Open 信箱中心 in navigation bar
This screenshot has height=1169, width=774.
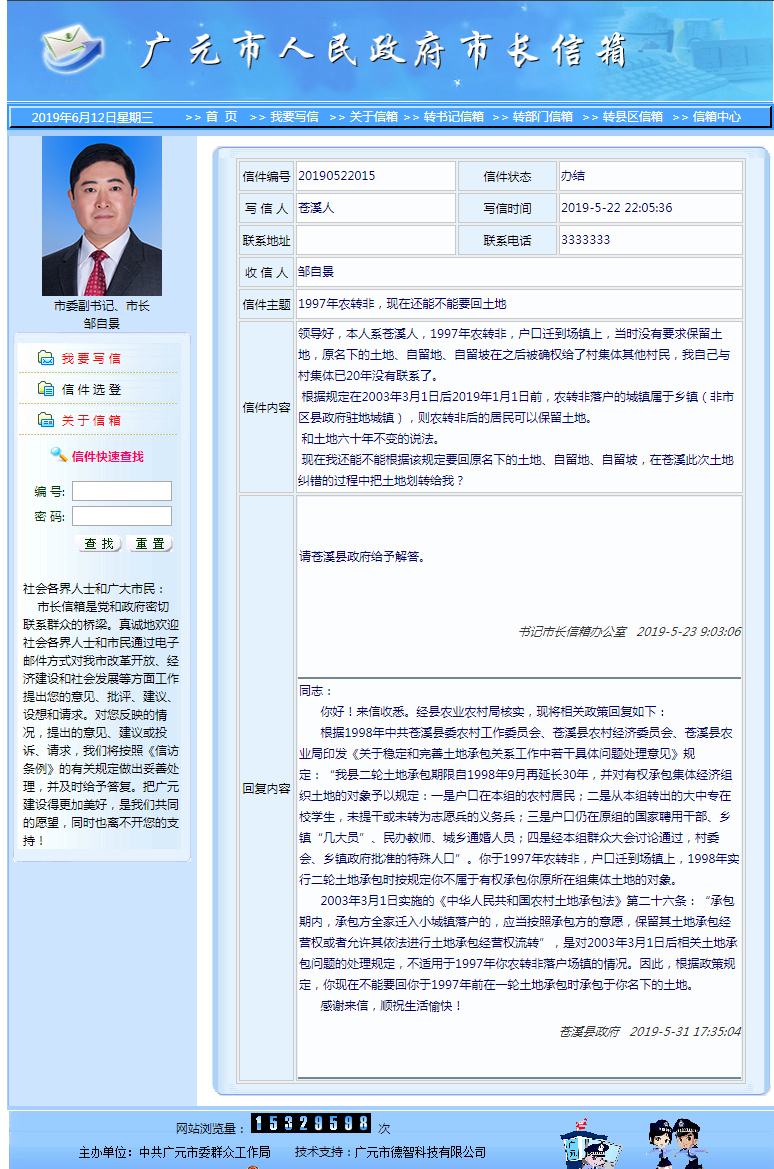[717, 116]
